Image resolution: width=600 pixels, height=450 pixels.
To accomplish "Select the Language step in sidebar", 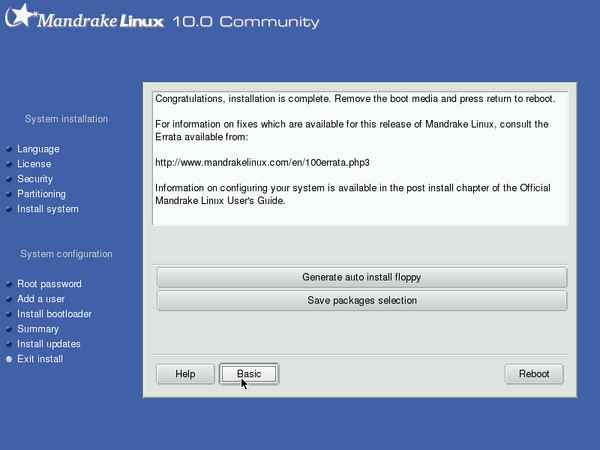I will click(38, 149).
